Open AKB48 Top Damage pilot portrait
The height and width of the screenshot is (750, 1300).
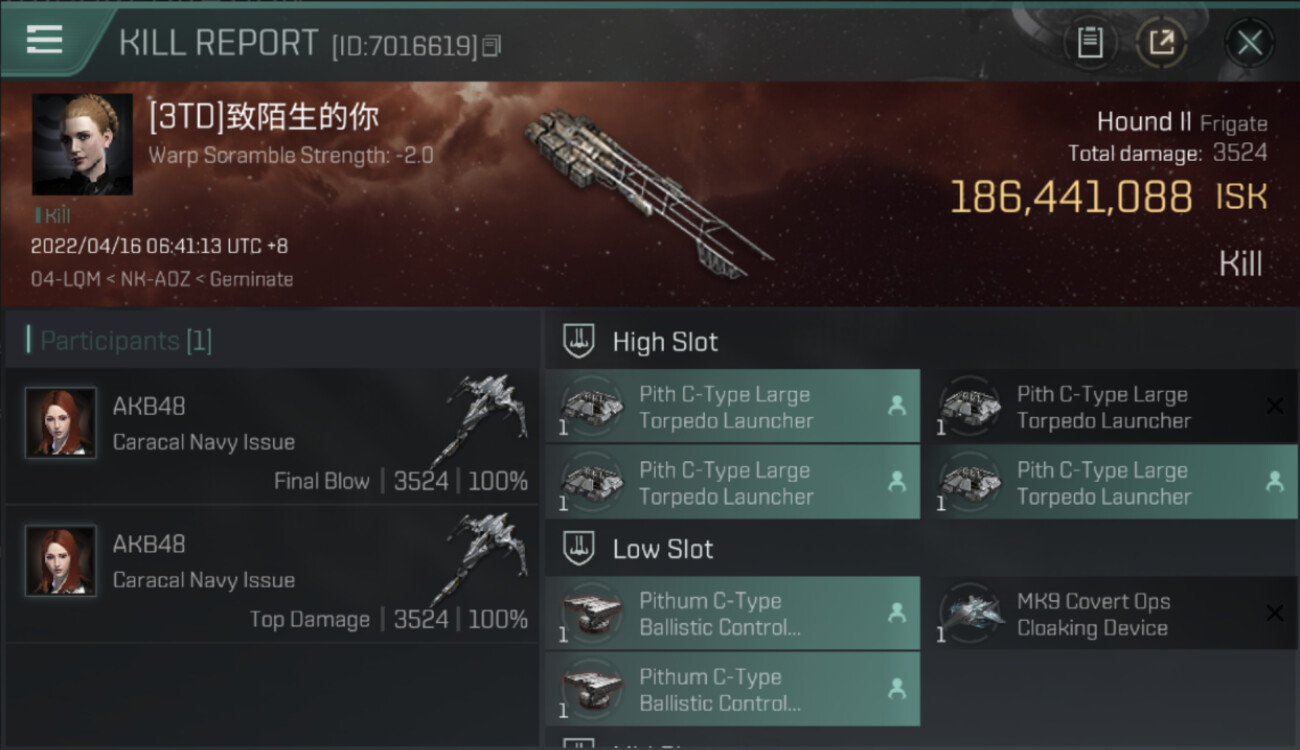pos(61,561)
